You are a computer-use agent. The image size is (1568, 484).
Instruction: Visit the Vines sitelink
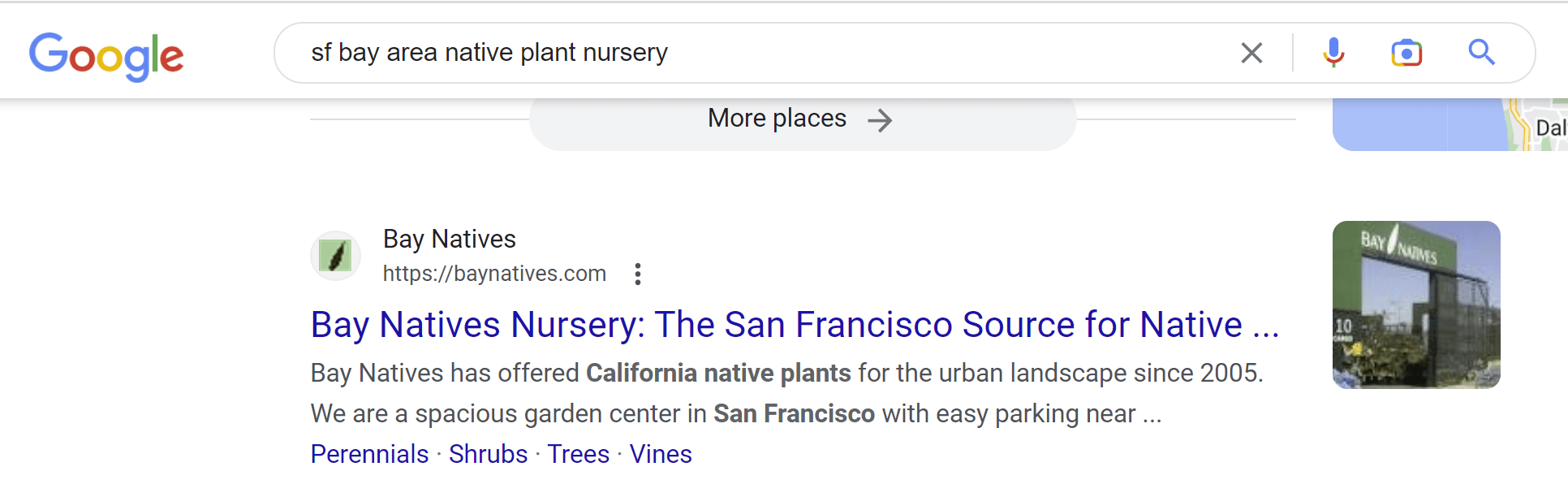click(x=661, y=454)
